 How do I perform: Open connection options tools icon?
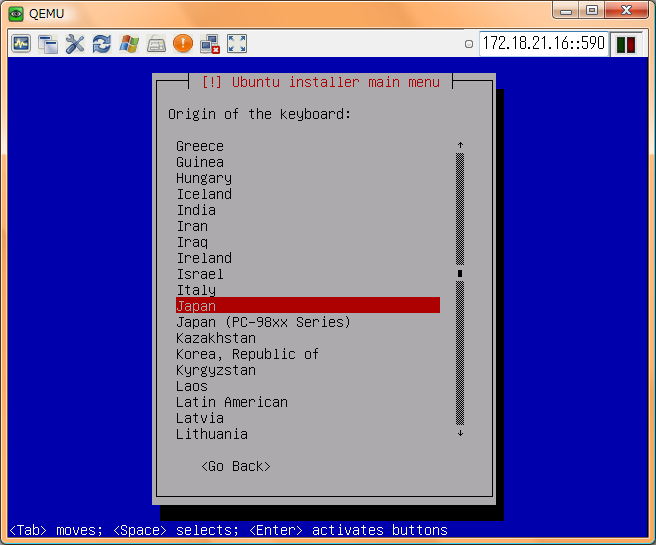point(75,43)
